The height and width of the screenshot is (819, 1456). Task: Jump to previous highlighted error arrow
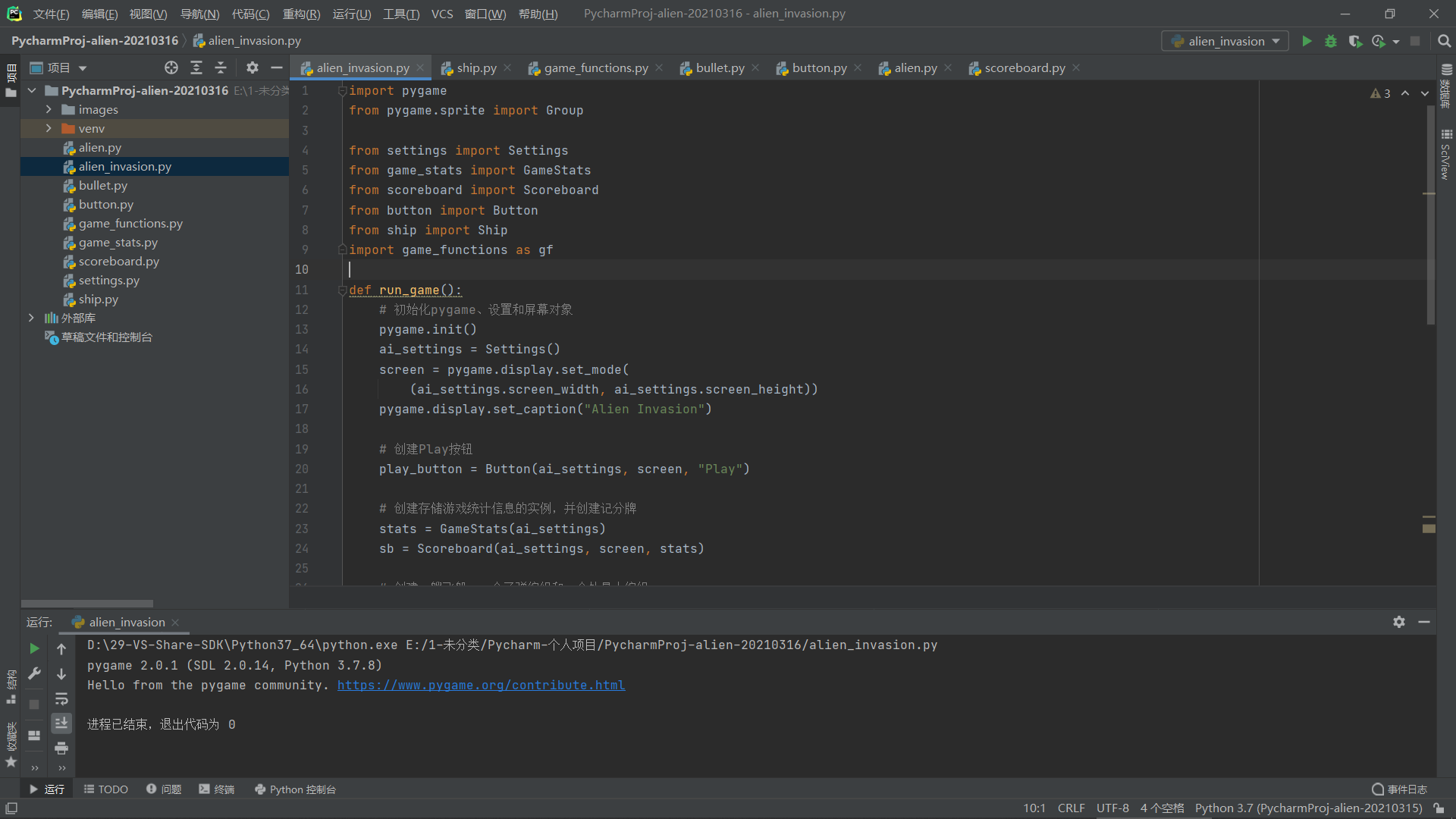coord(1405,93)
